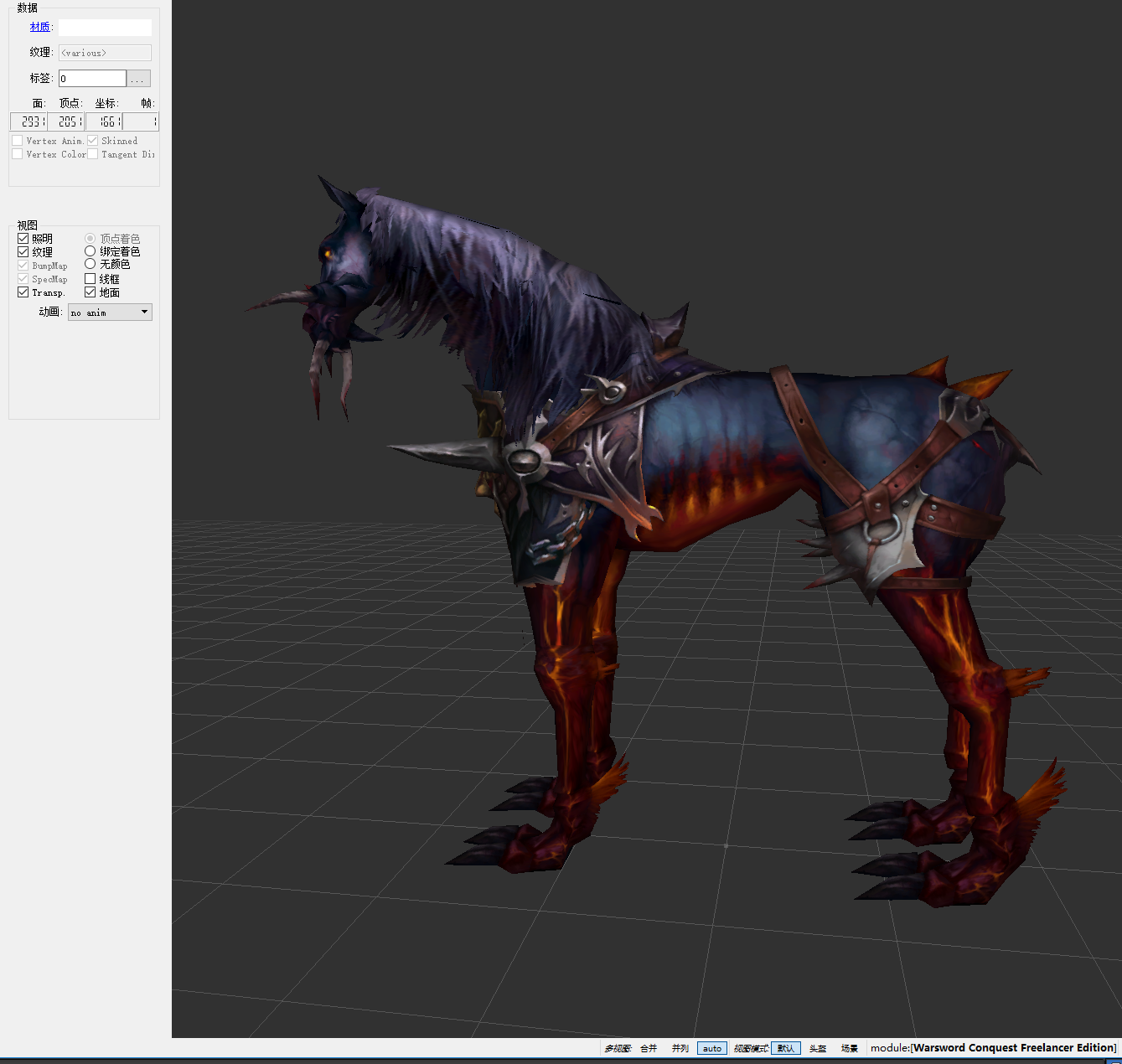Disable the Transp. transparency checkbox
The height and width of the screenshot is (1064, 1122).
[x=23, y=292]
